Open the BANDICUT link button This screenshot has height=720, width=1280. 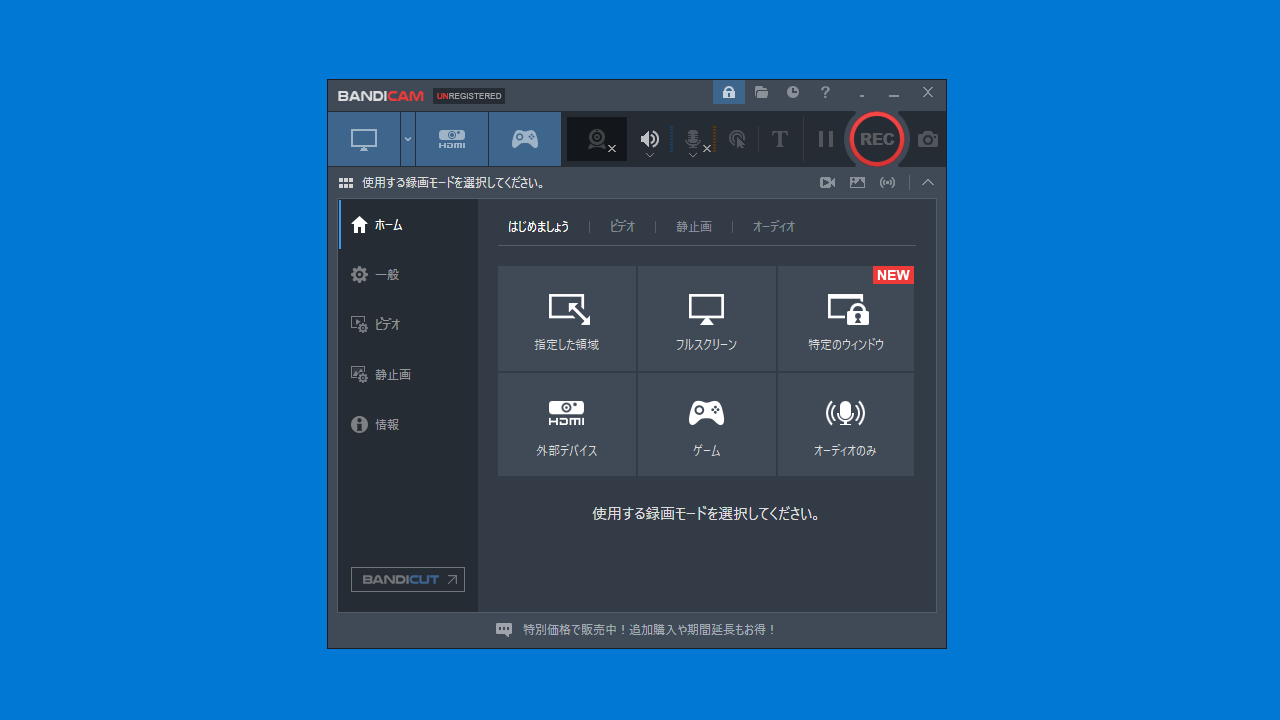tap(408, 580)
